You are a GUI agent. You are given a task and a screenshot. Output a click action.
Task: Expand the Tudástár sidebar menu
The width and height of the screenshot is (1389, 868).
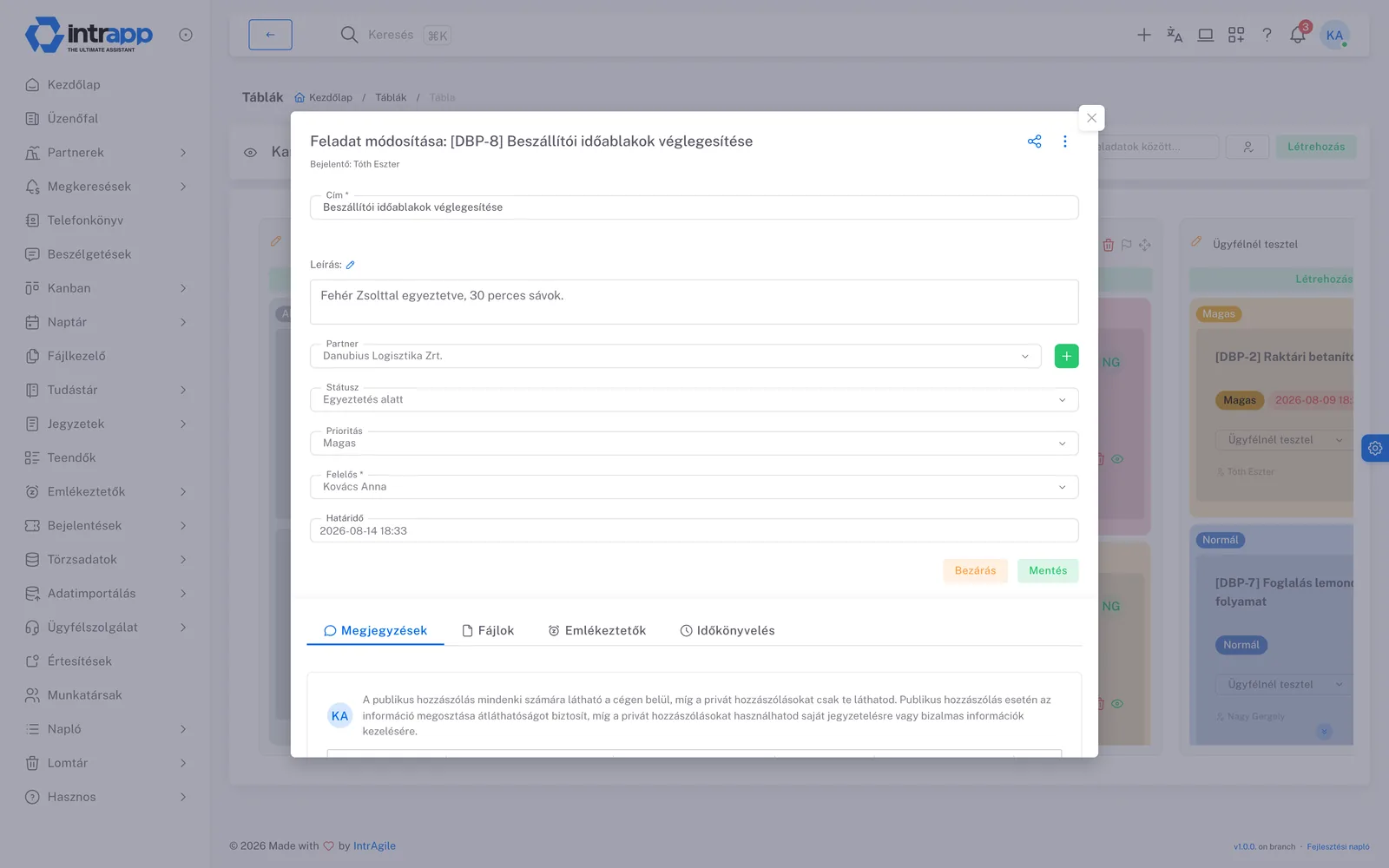coord(104,390)
